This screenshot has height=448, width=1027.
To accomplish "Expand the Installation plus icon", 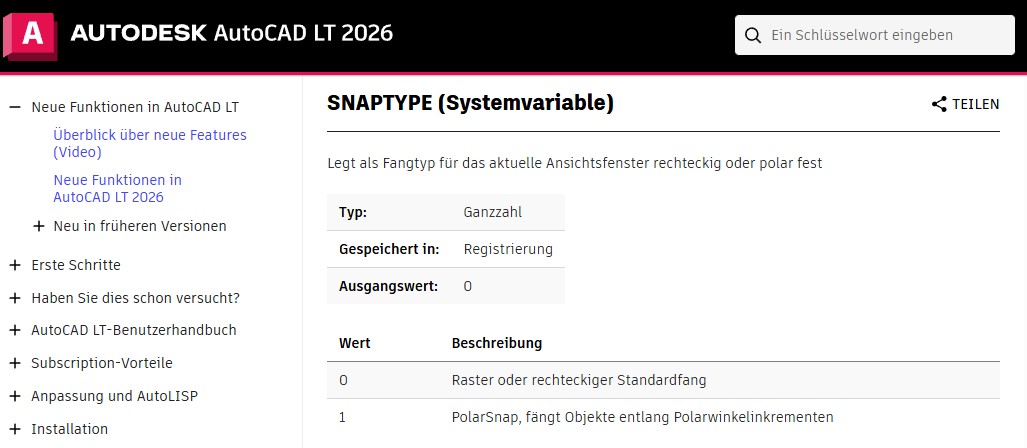I will coord(14,429).
